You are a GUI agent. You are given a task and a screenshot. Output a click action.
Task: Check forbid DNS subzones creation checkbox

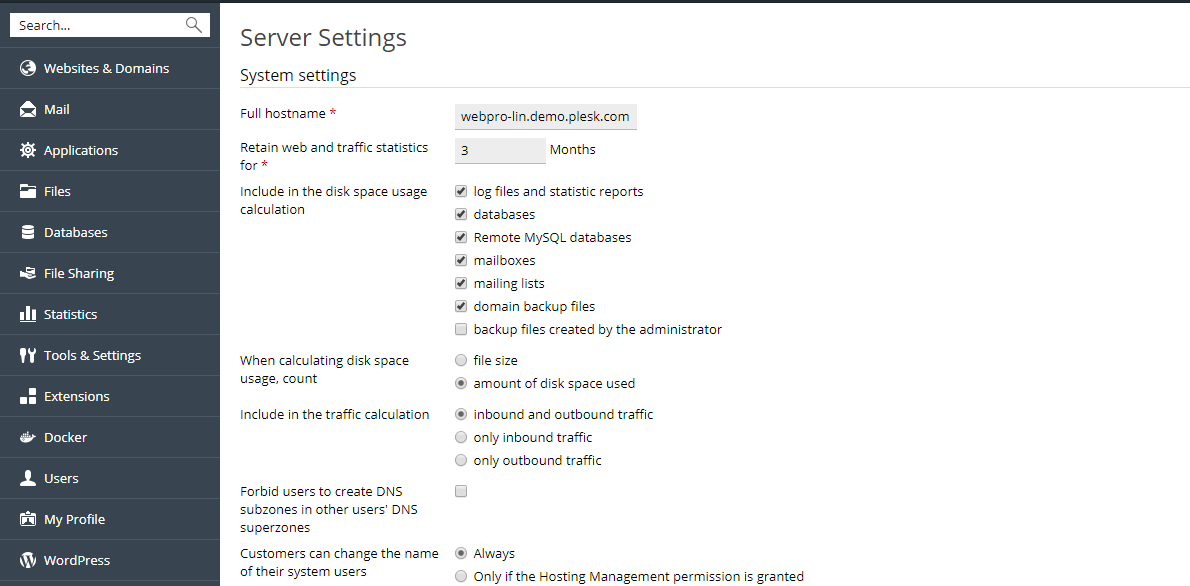point(461,491)
